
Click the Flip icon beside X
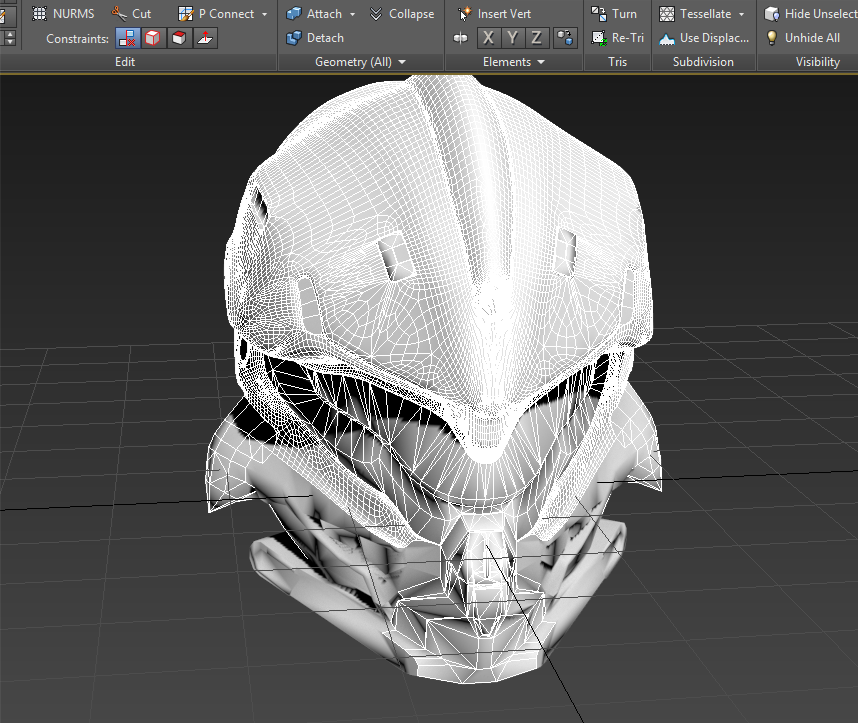pos(461,38)
